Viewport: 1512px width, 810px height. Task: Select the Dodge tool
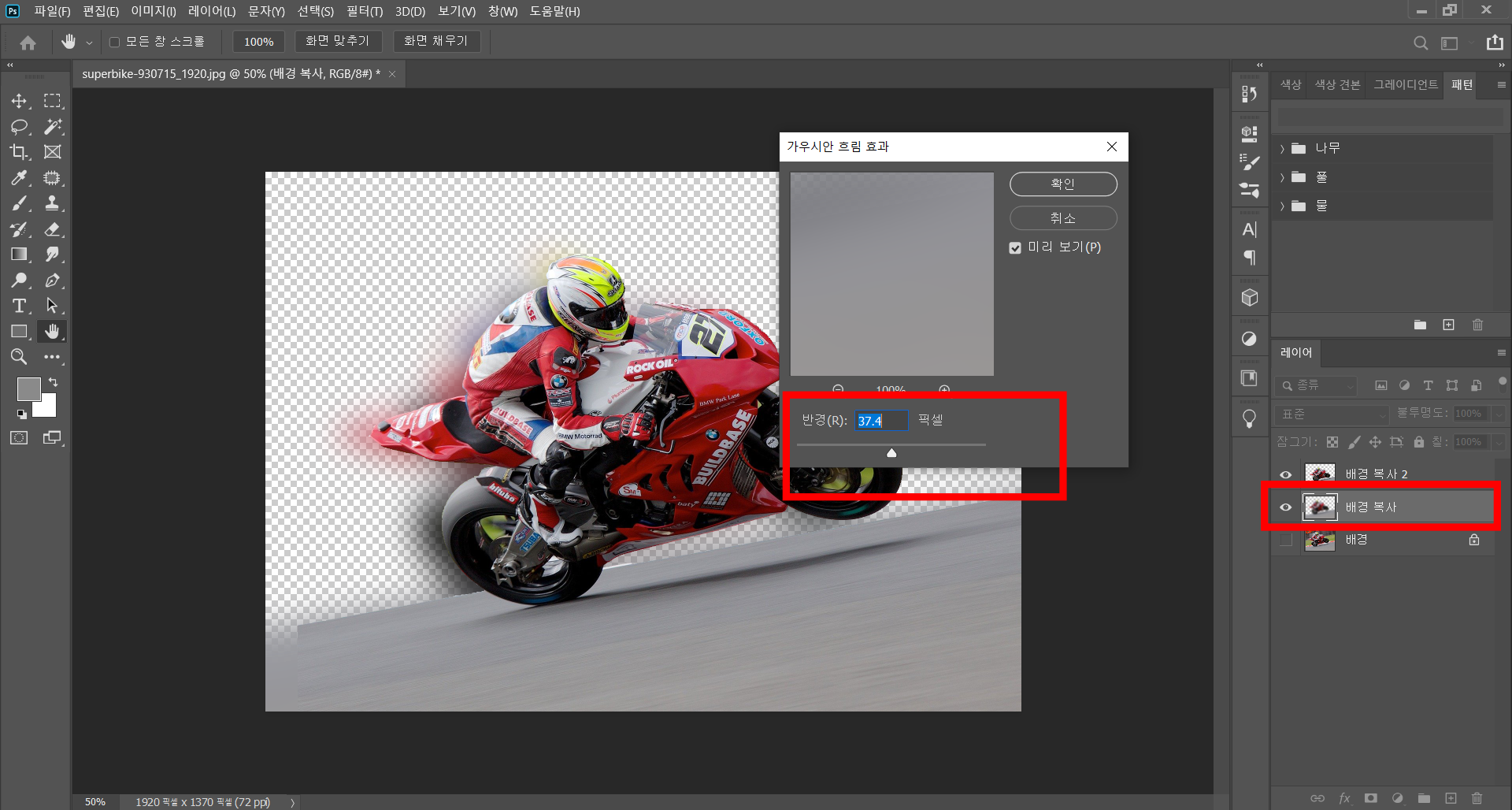click(x=19, y=280)
